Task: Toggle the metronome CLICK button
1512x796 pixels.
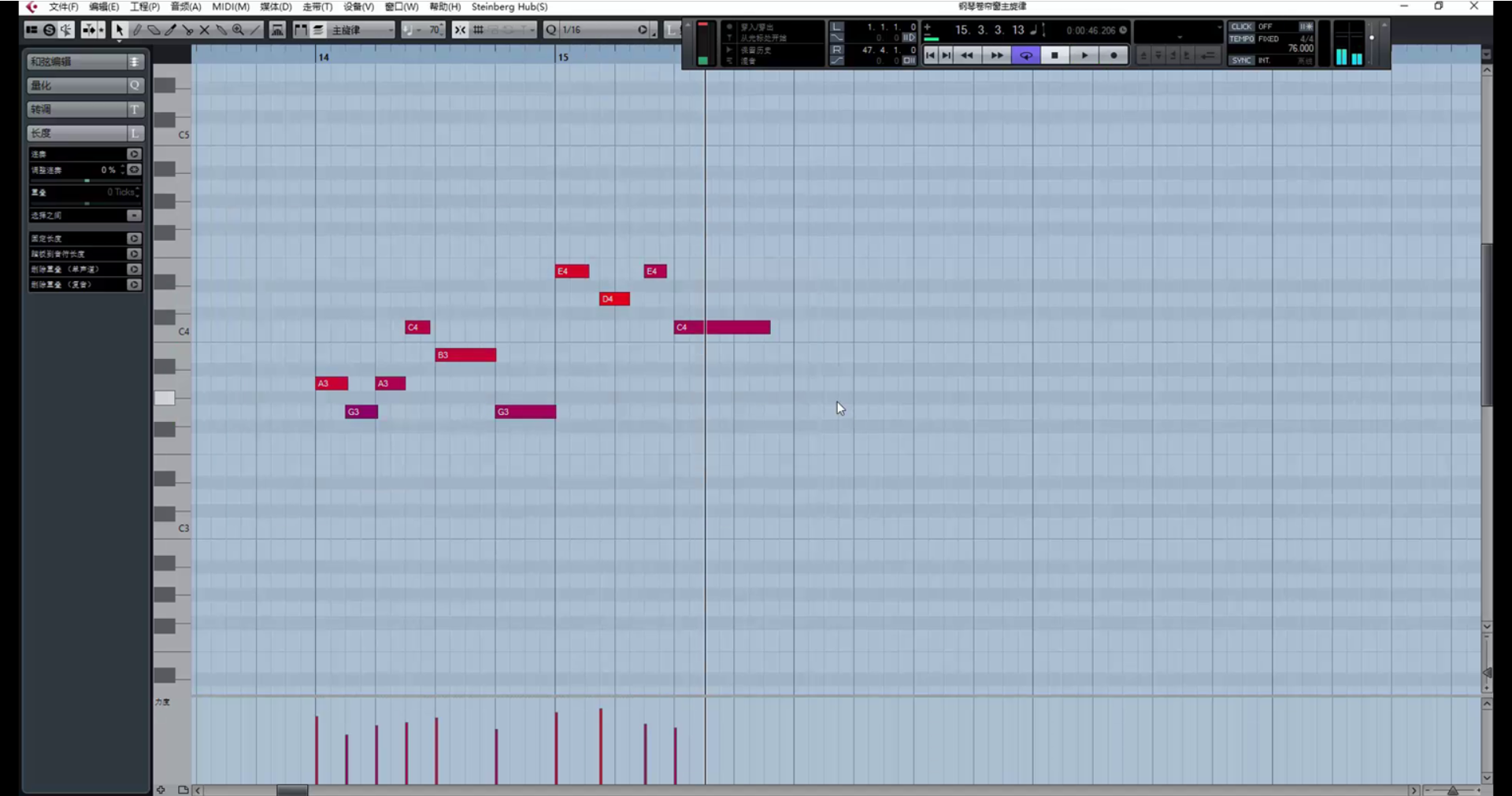Action: pyautogui.click(x=1242, y=27)
